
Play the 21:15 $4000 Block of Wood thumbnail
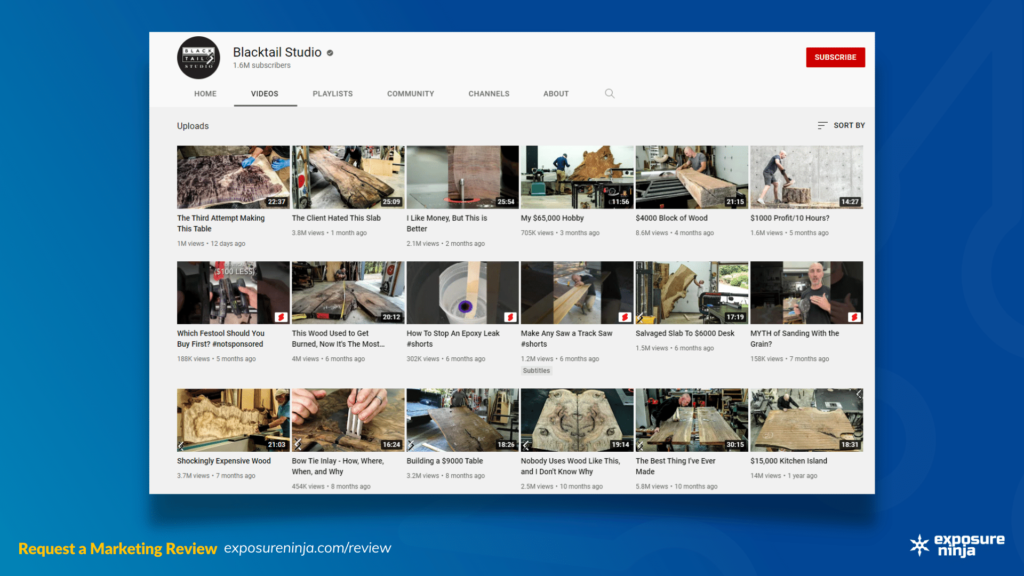click(692, 177)
